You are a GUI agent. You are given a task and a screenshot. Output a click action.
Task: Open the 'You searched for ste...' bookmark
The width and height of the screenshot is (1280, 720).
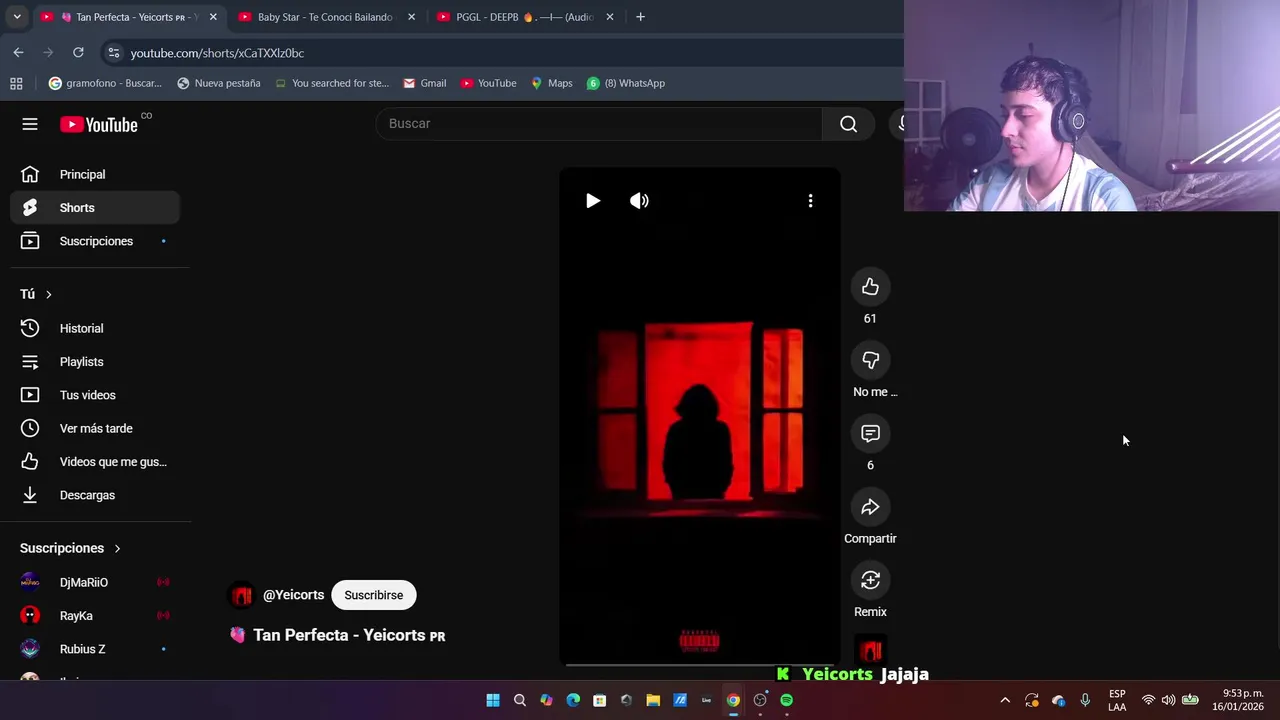(331, 83)
